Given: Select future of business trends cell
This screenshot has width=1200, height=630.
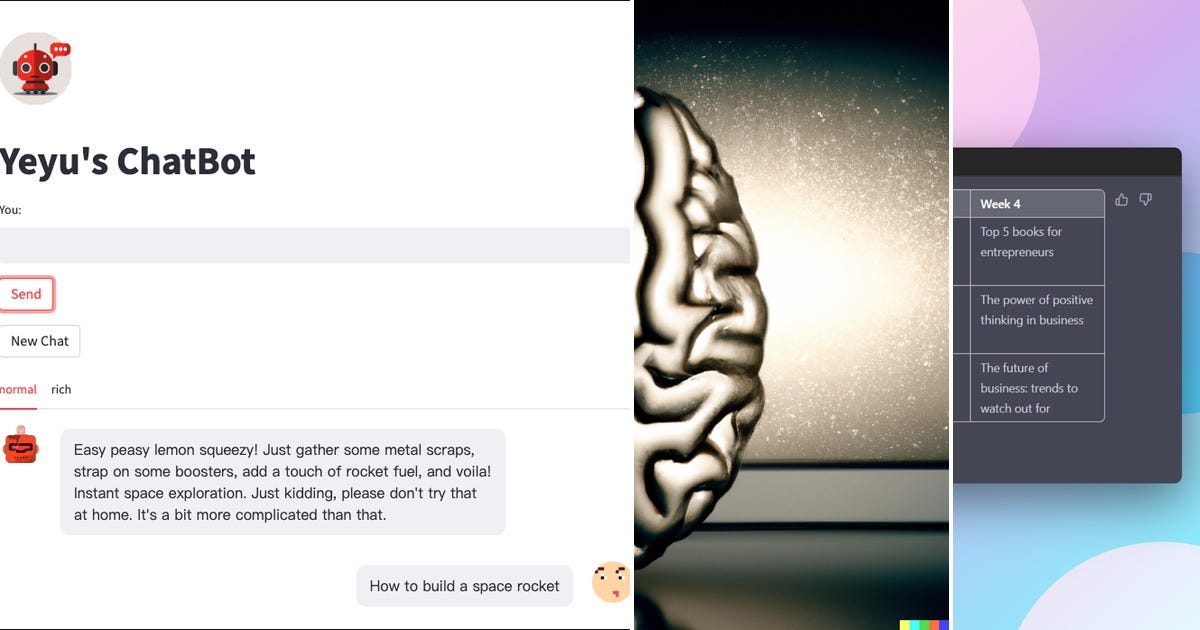Looking at the screenshot, I should pyautogui.click(x=1037, y=387).
